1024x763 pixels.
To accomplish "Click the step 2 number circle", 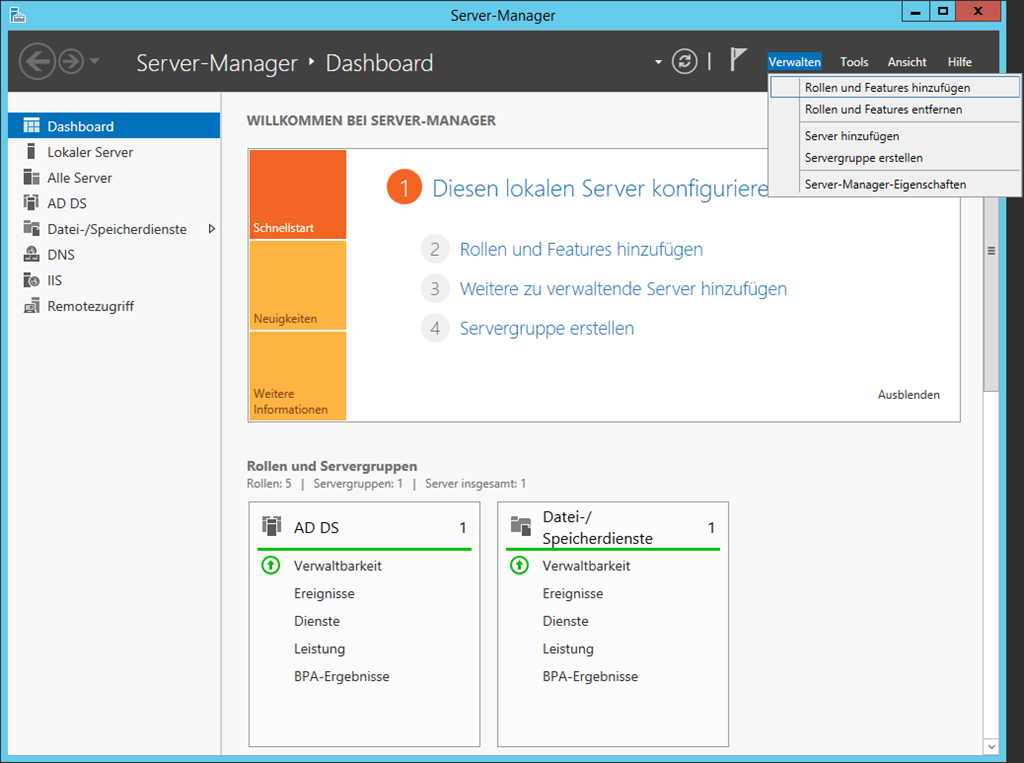I will tap(435, 250).
